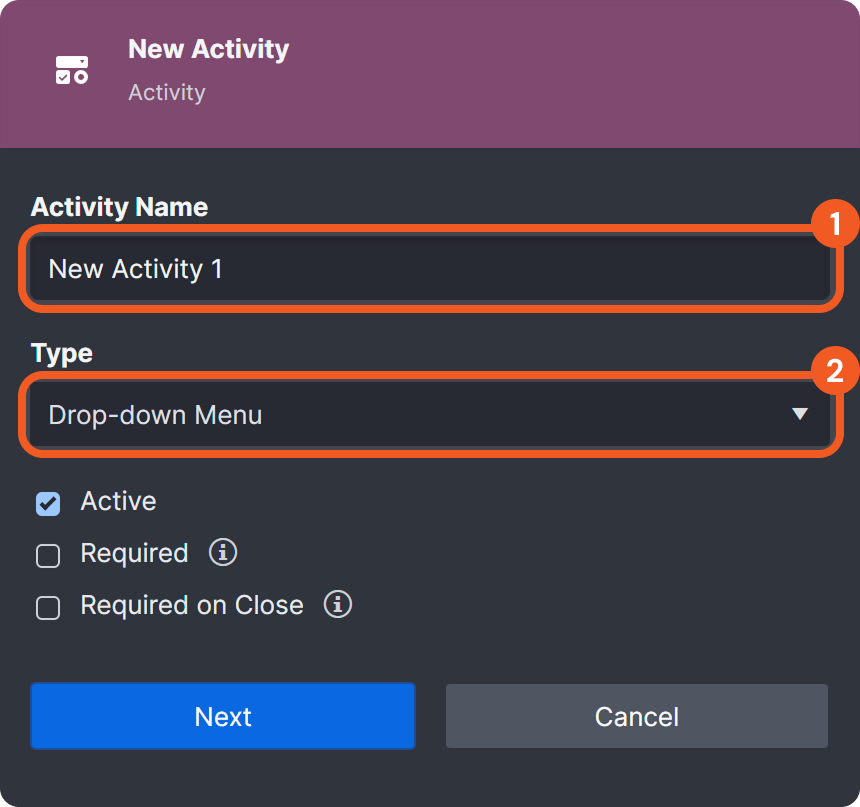The height and width of the screenshot is (807, 860).
Task: Cancel the new activity dialog
Action: pos(636,716)
